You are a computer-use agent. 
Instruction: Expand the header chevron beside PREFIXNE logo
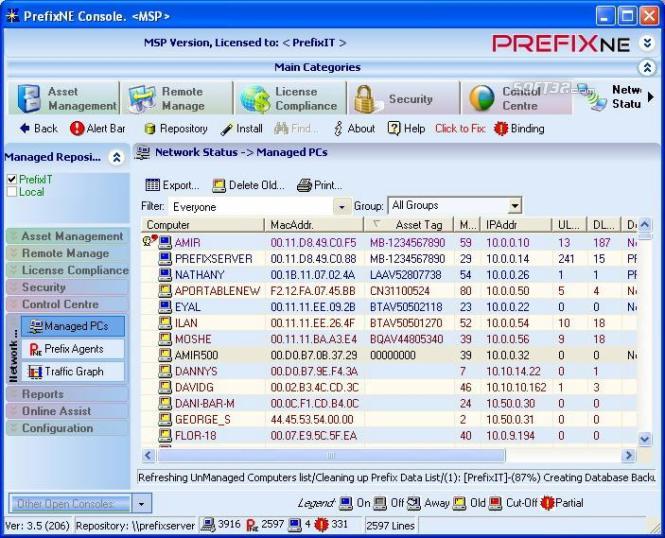[x=647, y=43]
